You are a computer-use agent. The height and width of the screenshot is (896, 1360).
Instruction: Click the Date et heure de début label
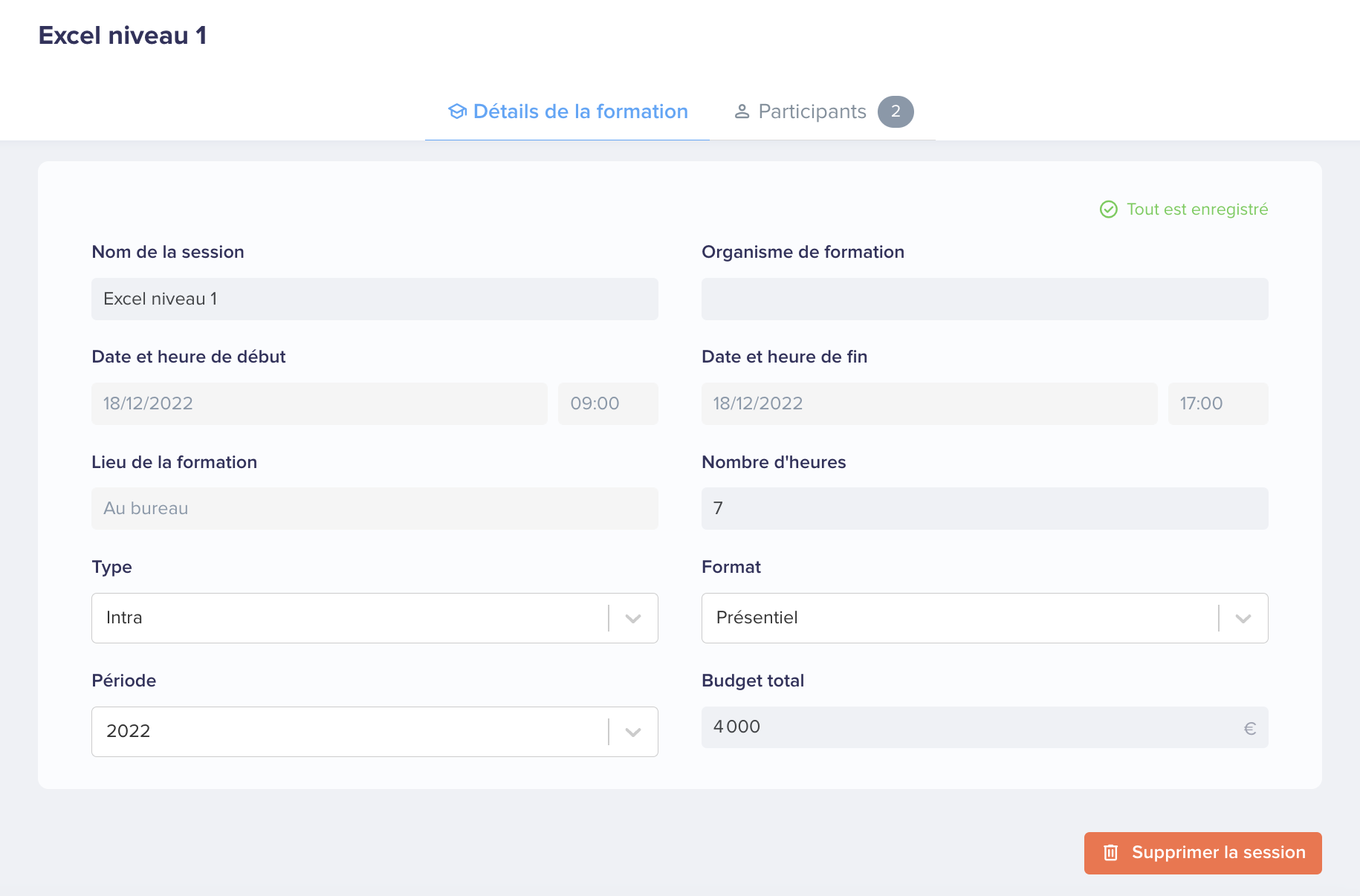coord(189,357)
